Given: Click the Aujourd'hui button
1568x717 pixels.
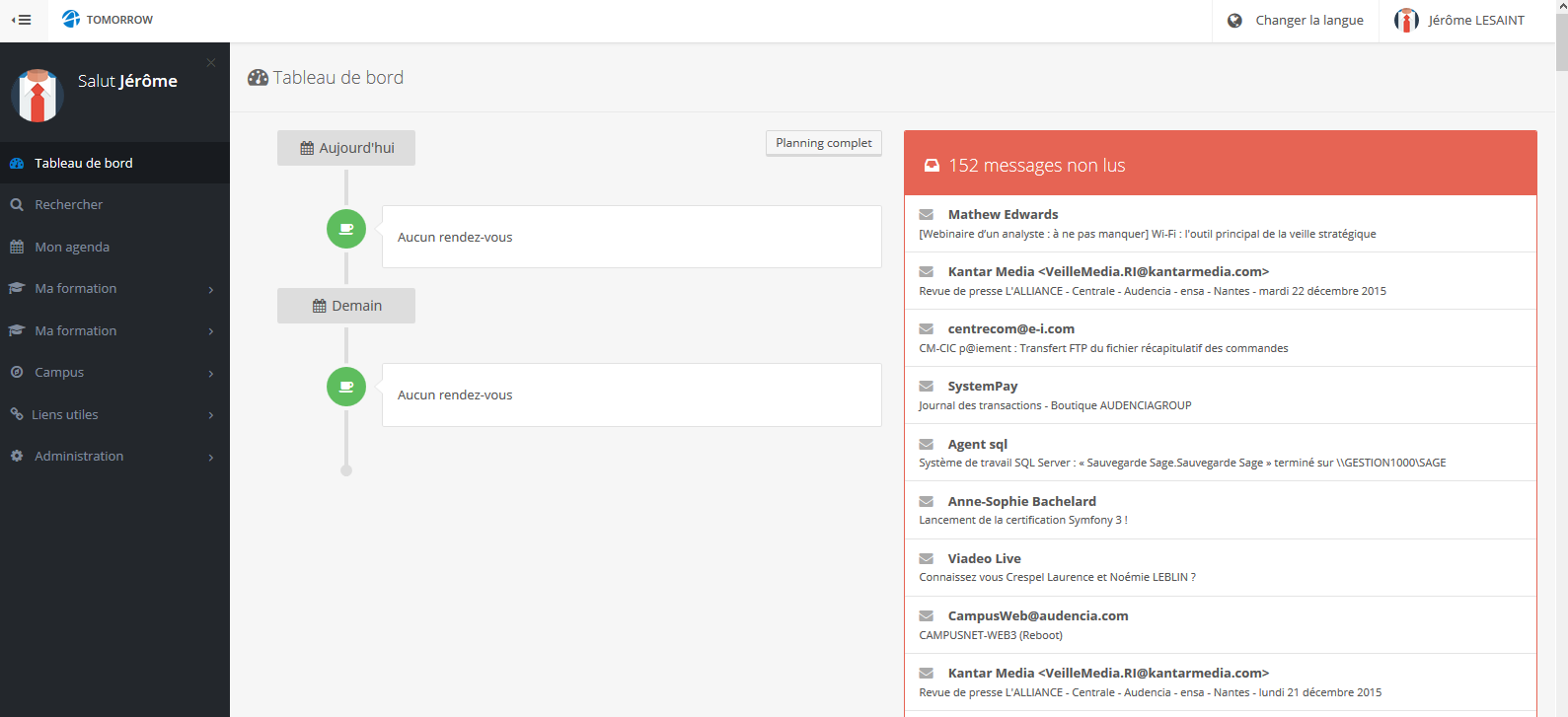Looking at the screenshot, I should (346, 148).
